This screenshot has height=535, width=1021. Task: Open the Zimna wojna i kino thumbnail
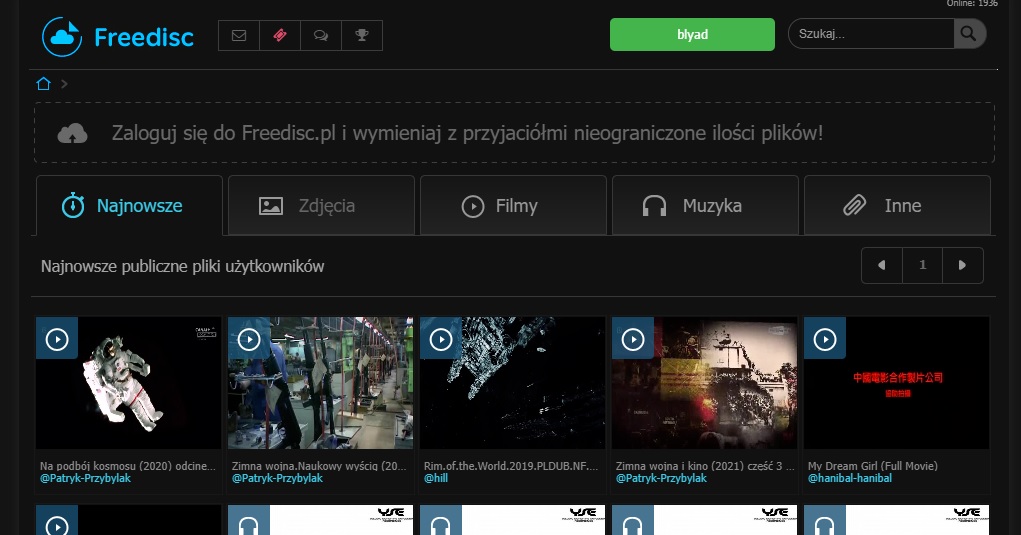[x=705, y=383]
